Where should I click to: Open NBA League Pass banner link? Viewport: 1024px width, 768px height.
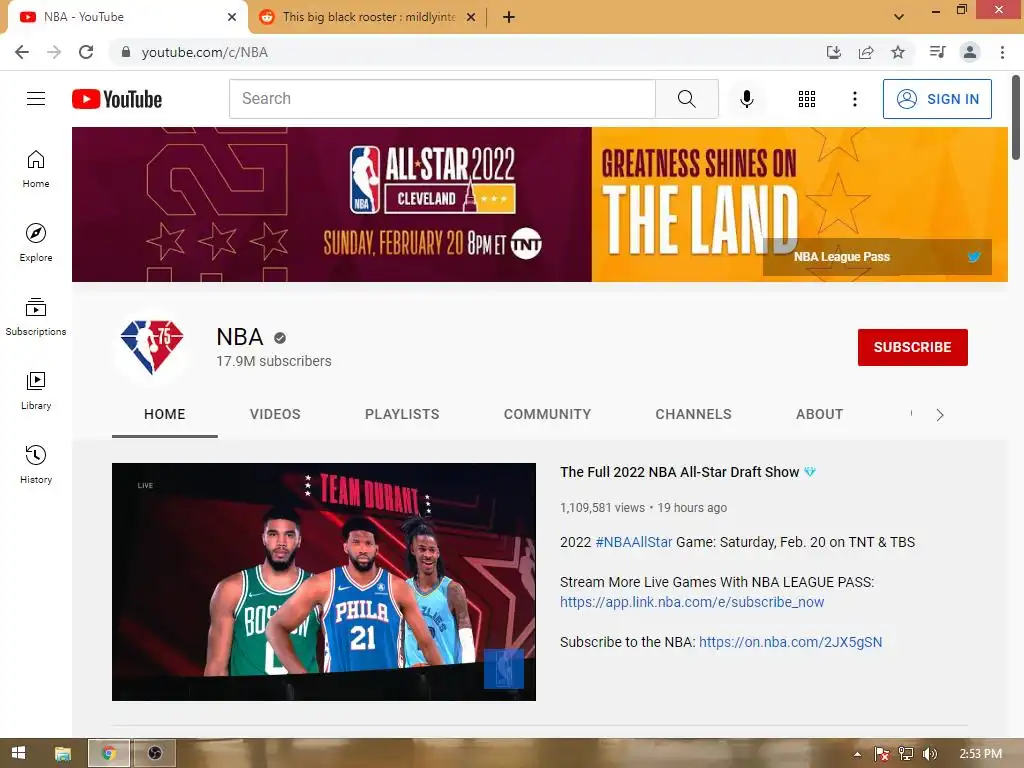pyautogui.click(x=842, y=257)
